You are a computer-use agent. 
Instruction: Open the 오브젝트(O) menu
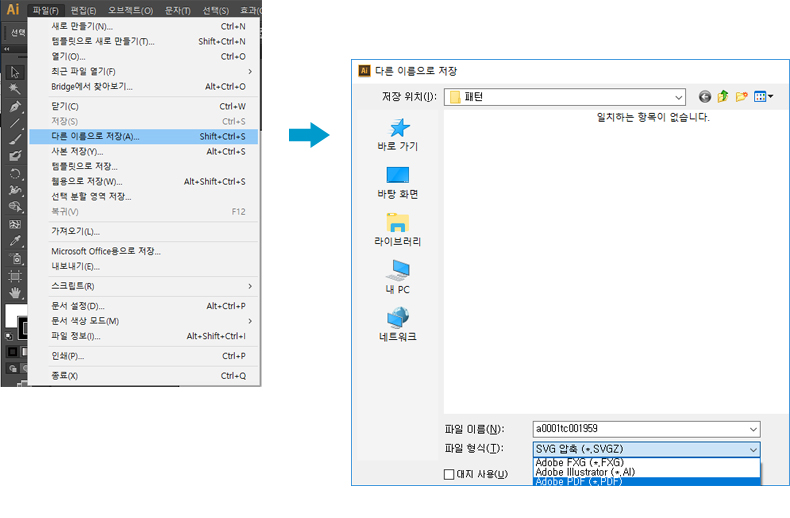click(130, 10)
